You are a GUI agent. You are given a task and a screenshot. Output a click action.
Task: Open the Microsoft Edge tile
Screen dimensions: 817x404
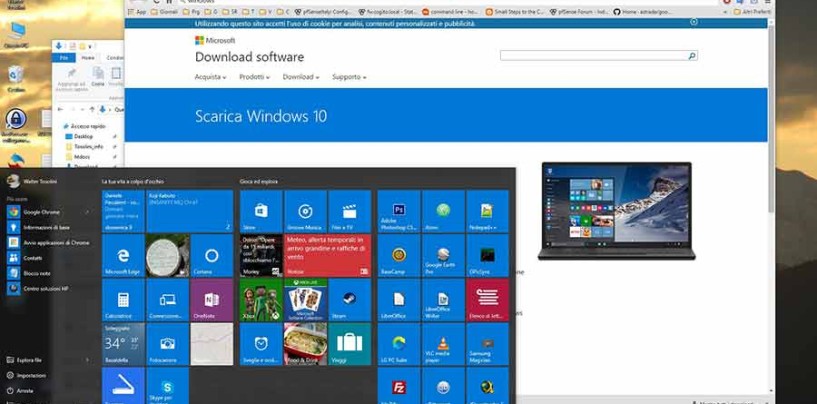point(123,255)
